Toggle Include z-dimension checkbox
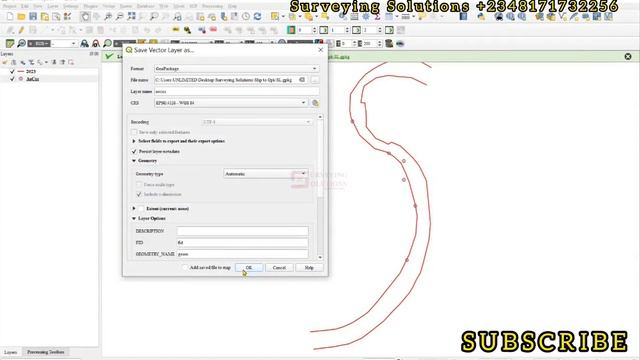Viewport: 640px width, 360px height. [139, 194]
